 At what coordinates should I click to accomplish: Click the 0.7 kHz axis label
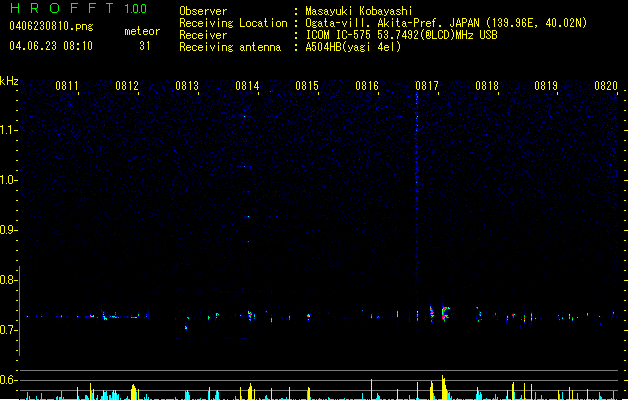click(x=8, y=330)
